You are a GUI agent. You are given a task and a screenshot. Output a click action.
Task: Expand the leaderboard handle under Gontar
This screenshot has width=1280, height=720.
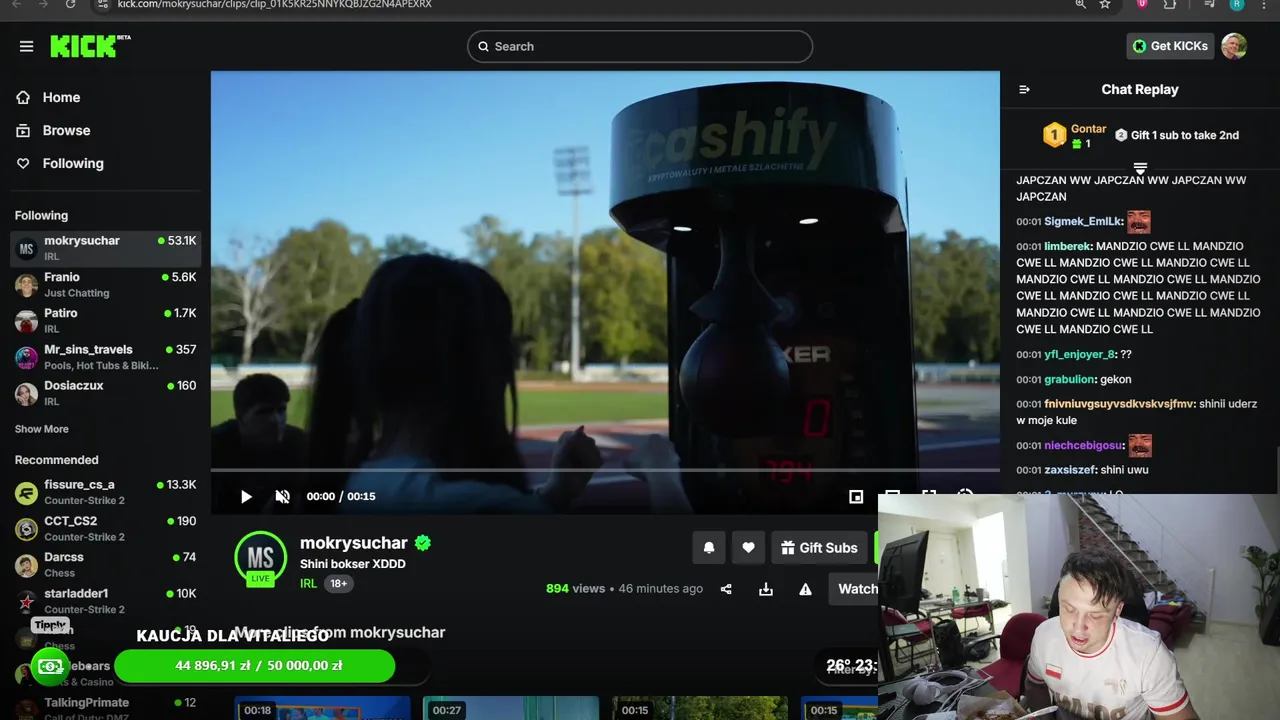pyautogui.click(x=1140, y=168)
